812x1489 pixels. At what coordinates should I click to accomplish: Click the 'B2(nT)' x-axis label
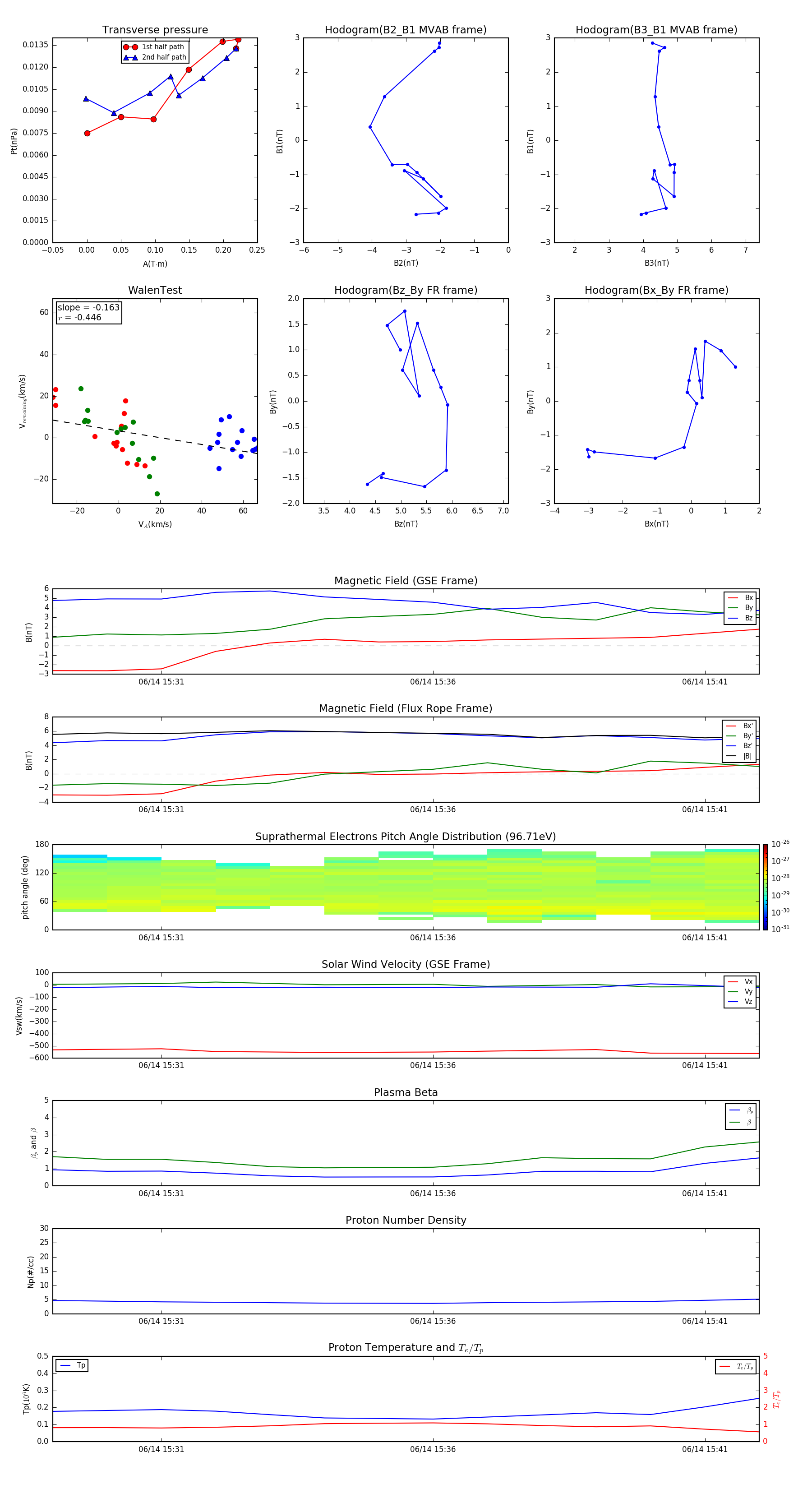tap(406, 263)
